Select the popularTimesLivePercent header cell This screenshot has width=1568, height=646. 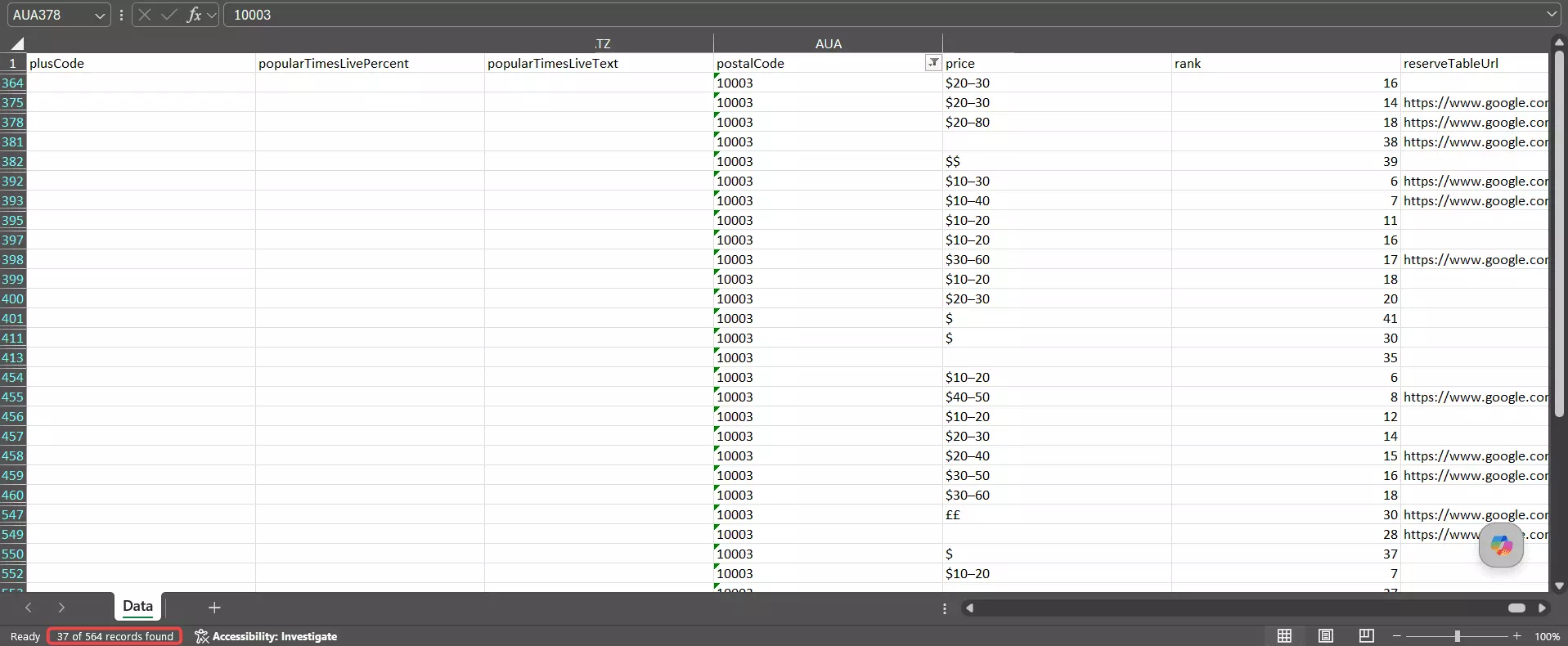click(370, 63)
